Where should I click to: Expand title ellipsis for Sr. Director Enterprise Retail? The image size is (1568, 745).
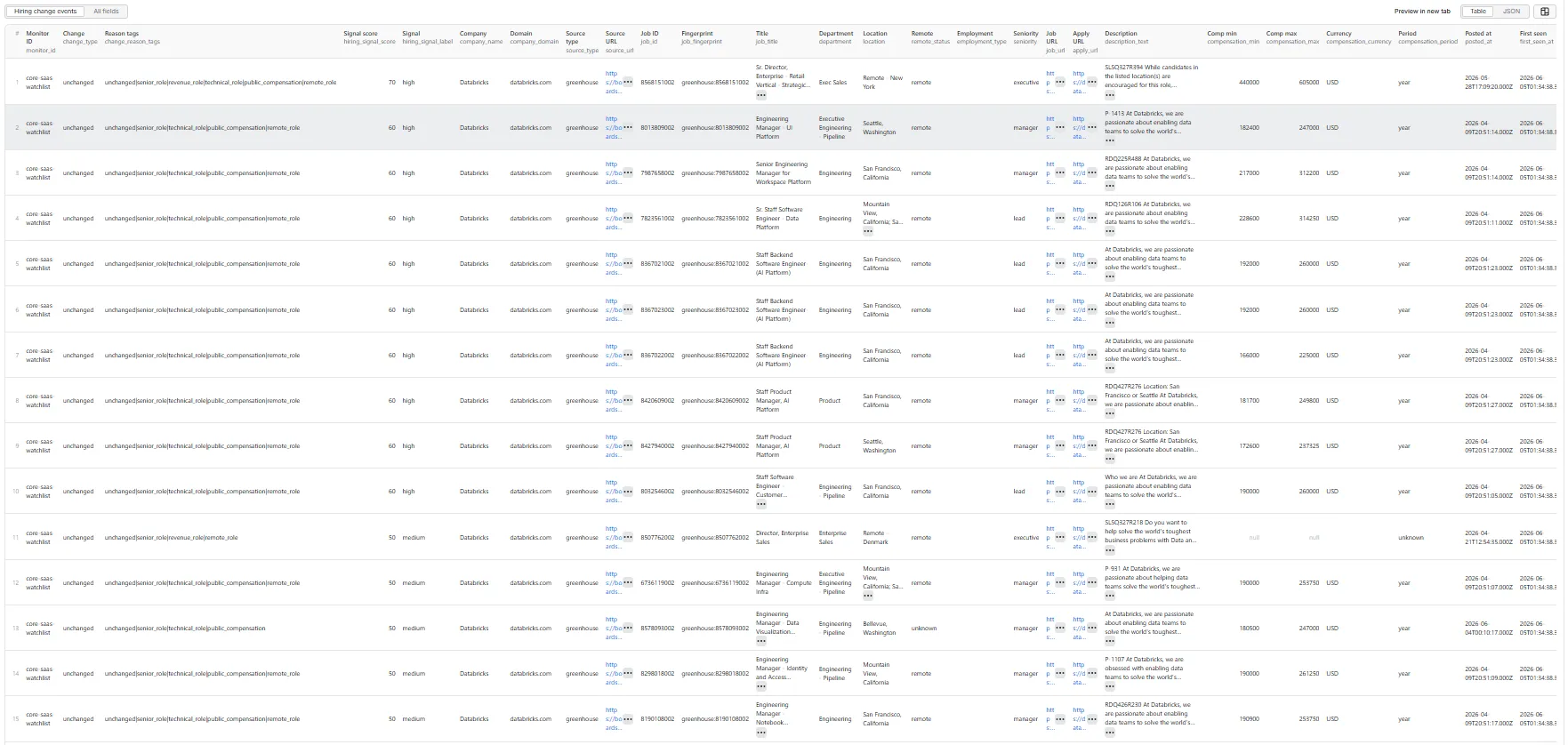pos(761,95)
